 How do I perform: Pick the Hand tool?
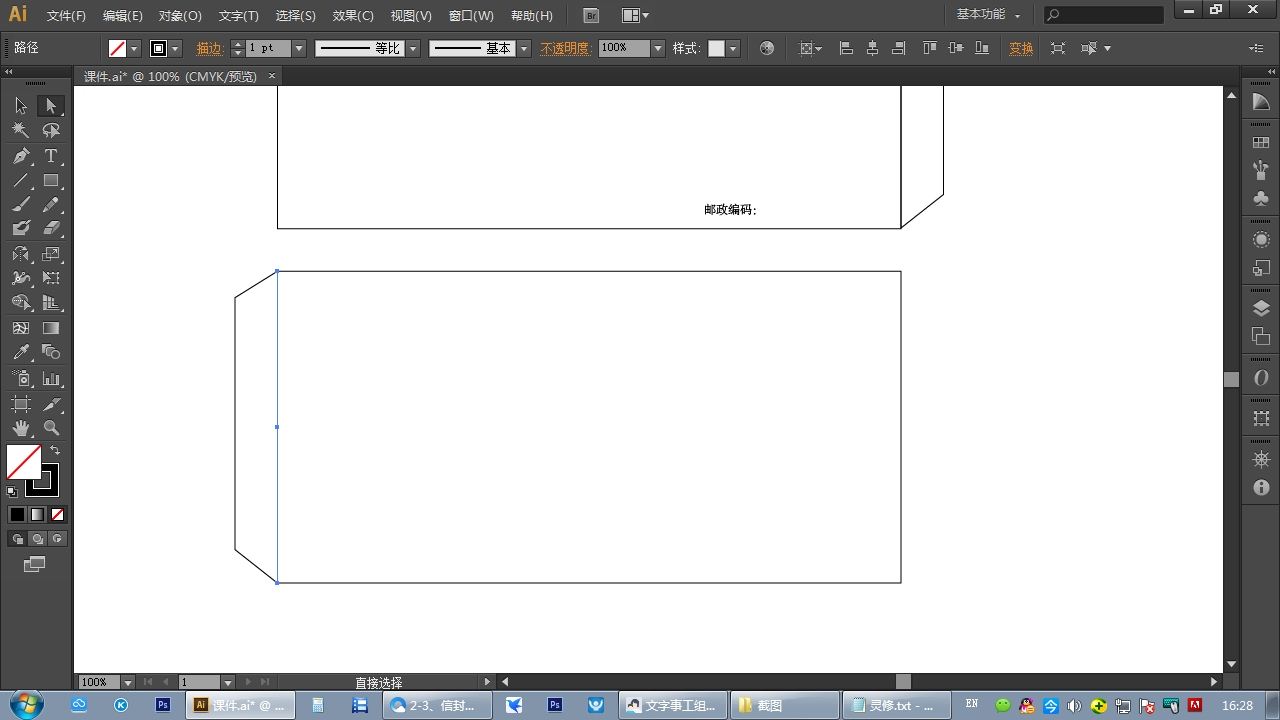pos(21,428)
